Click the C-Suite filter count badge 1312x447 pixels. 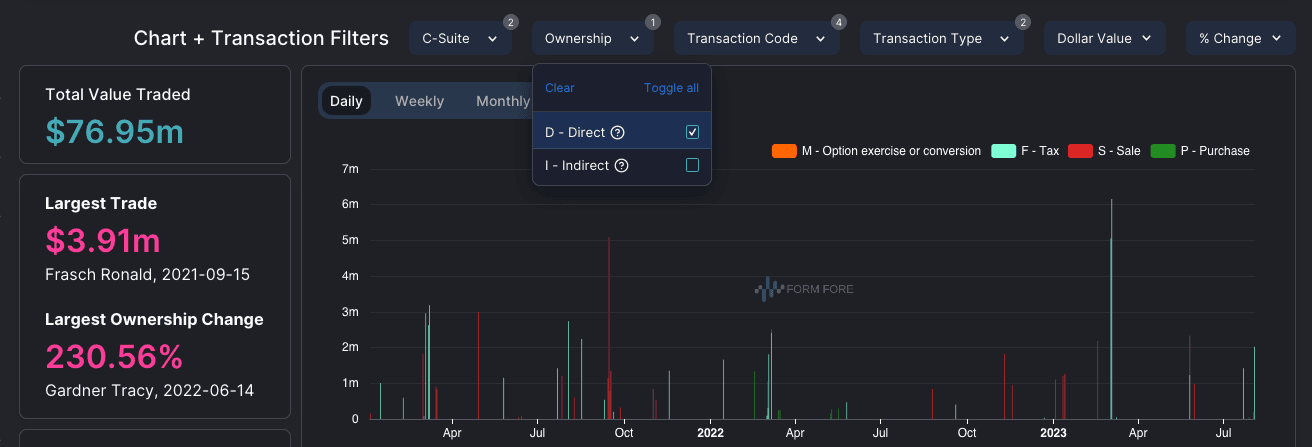pyautogui.click(x=510, y=22)
